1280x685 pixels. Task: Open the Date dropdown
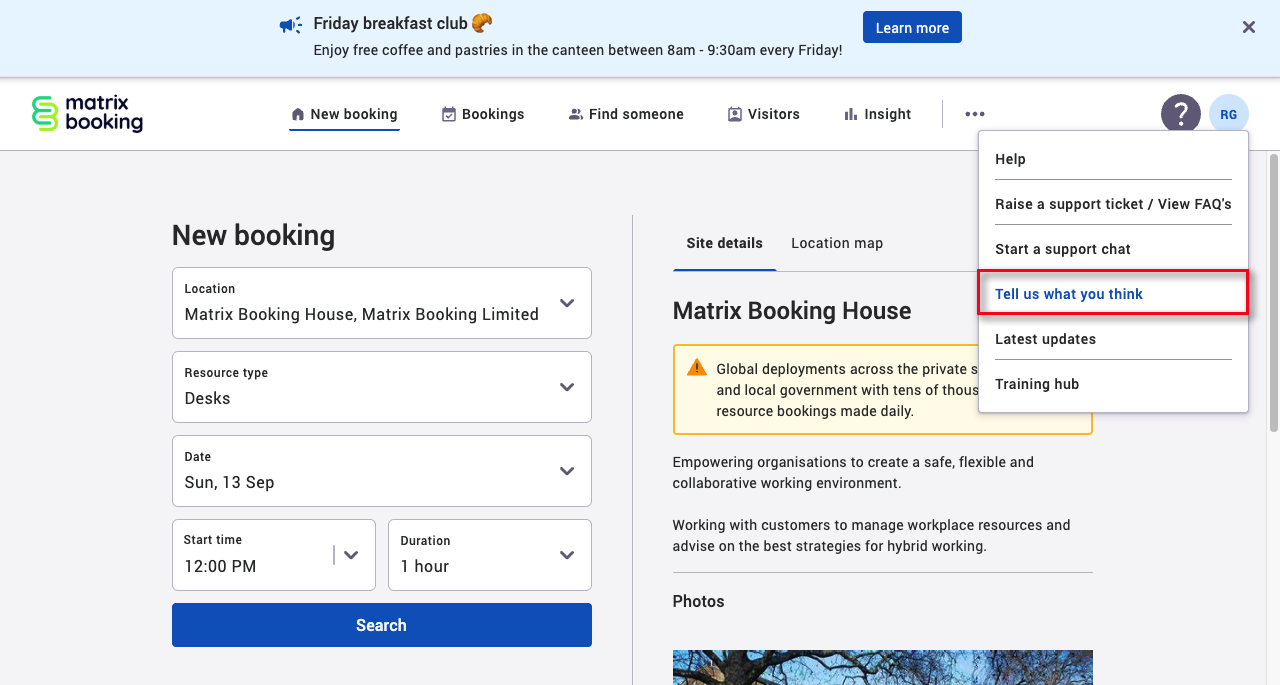click(x=382, y=471)
